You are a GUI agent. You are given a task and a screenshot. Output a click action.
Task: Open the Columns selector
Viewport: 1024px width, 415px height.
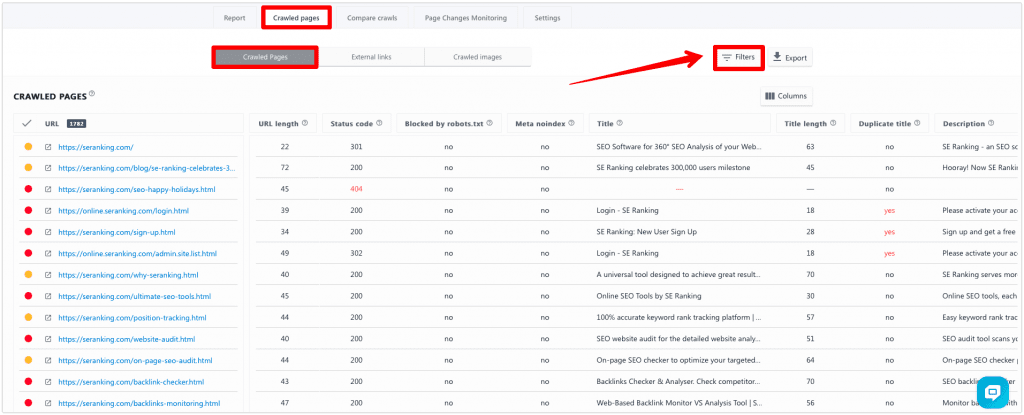[786, 96]
